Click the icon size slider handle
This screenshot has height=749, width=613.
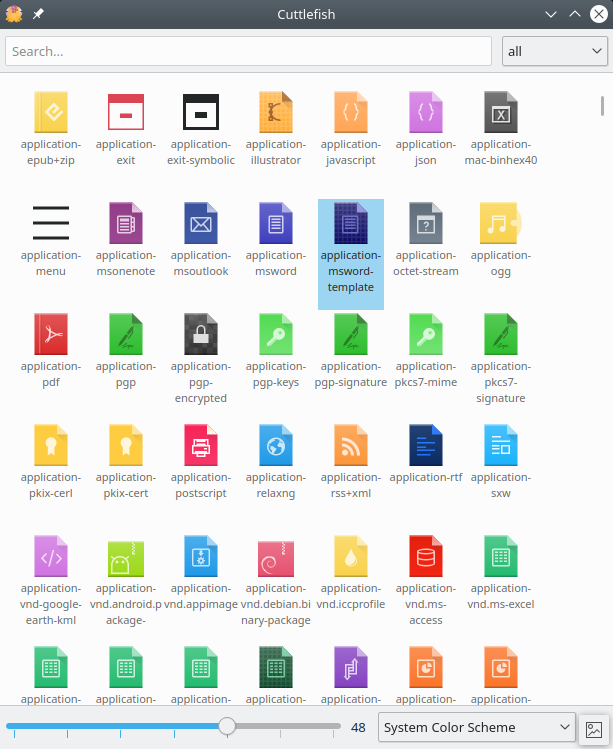point(227,726)
